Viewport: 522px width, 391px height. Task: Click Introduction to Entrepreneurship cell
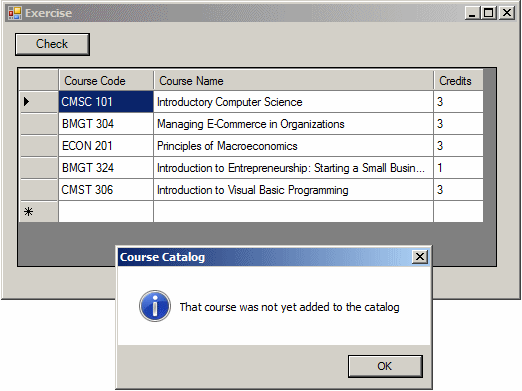[x=293, y=168]
